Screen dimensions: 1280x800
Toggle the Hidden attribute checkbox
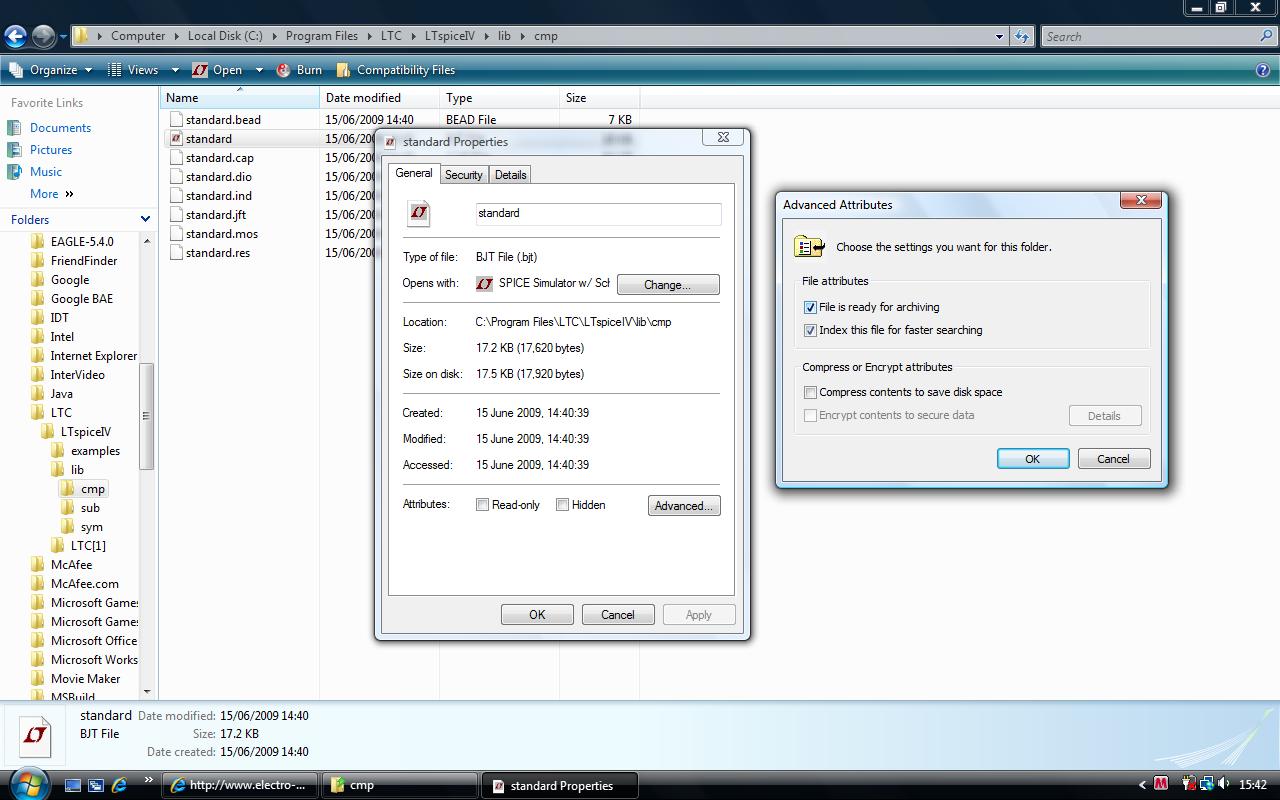(562, 505)
